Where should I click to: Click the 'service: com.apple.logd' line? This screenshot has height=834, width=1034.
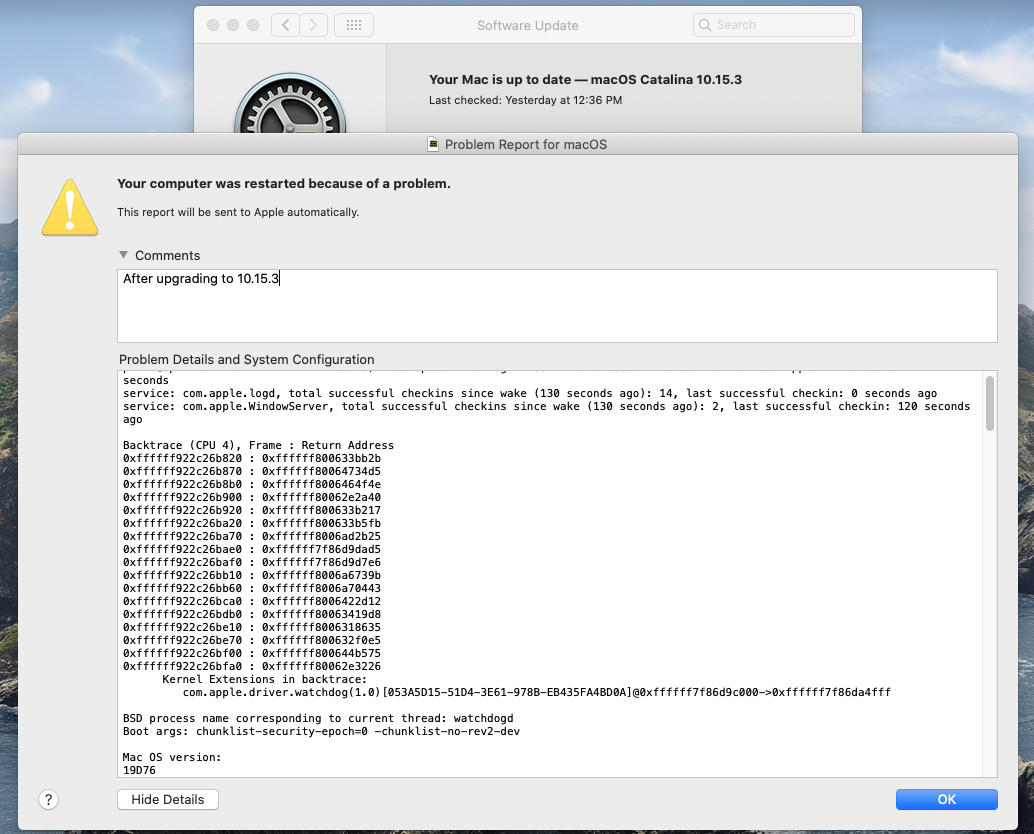(530, 394)
